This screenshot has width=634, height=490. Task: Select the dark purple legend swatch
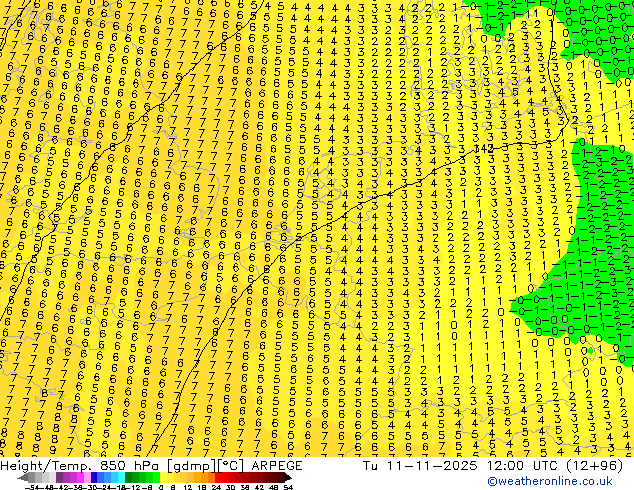click(x=59, y=478)
